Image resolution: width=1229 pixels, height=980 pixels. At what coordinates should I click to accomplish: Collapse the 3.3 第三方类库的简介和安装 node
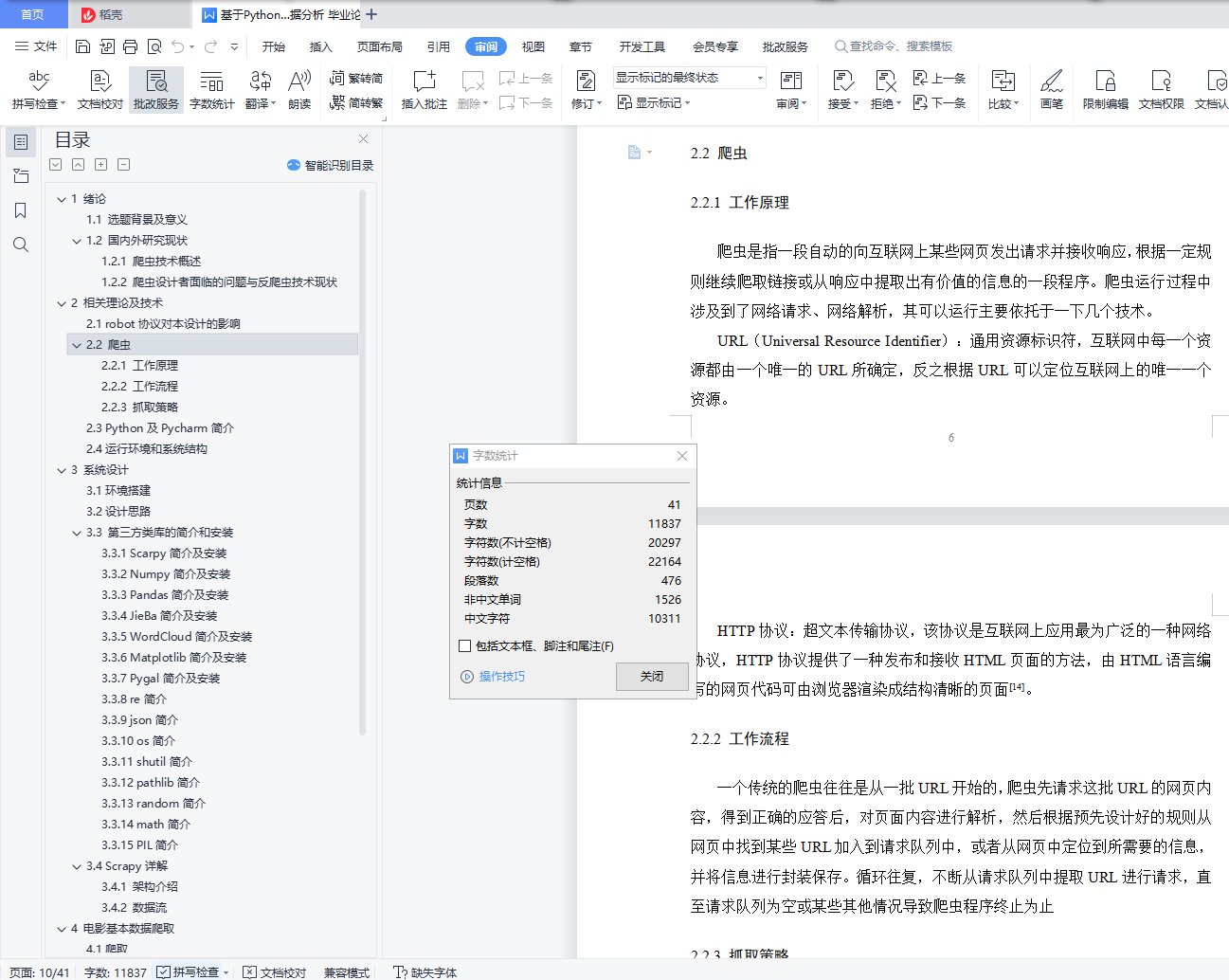(77, 533)
